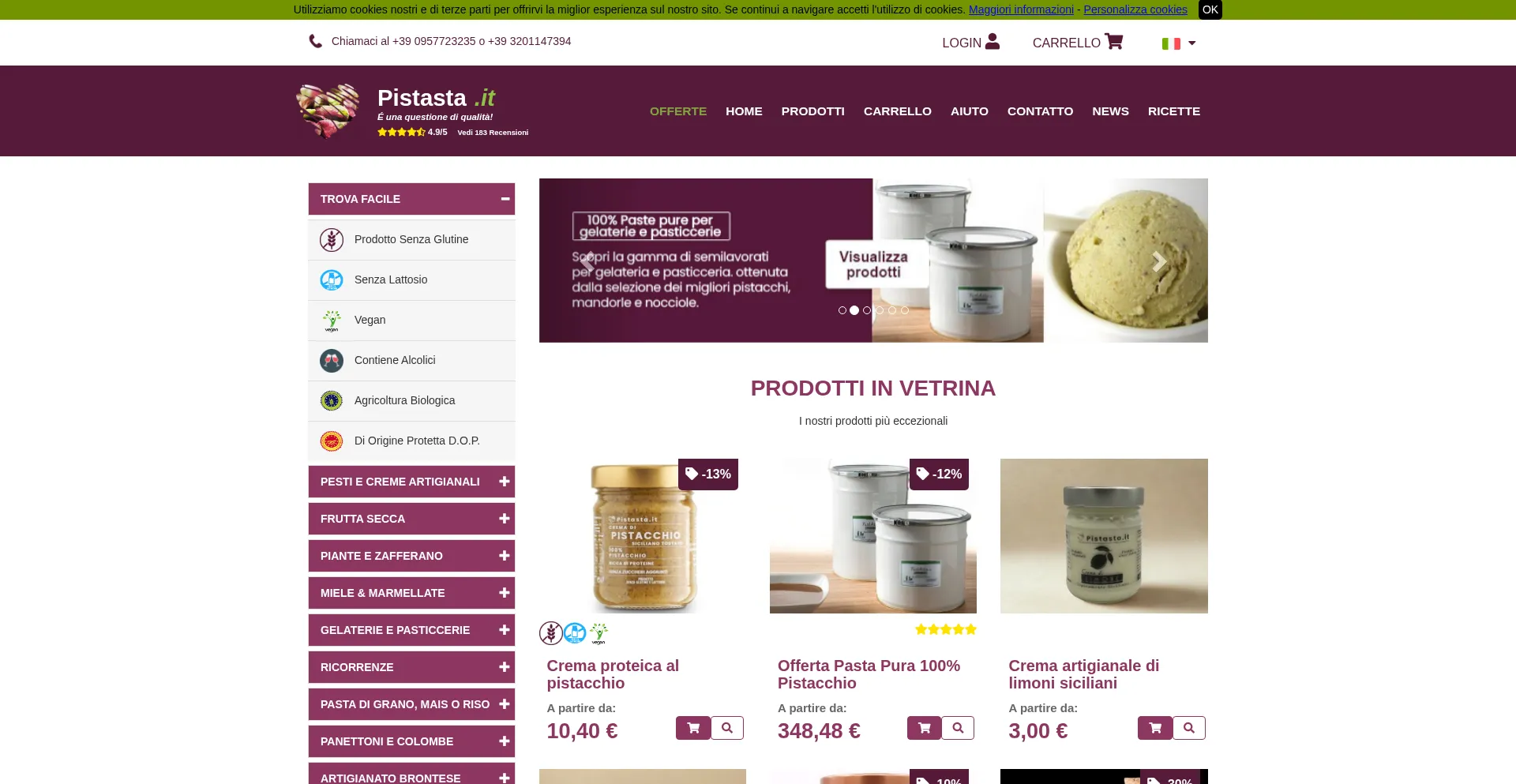Screen dimensions: 1516x784
Task: Open the magnifier for Crema artigianale di limoni
Action: [1189, 728]
